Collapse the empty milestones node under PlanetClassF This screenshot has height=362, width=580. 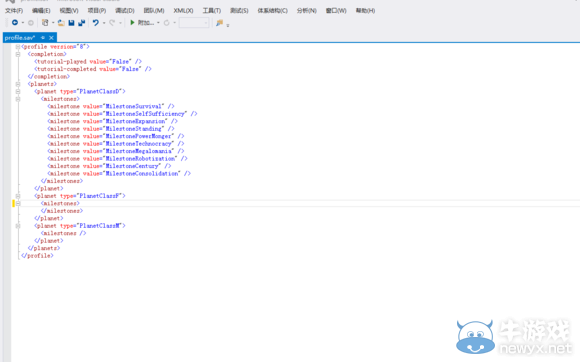pos(18,203)
